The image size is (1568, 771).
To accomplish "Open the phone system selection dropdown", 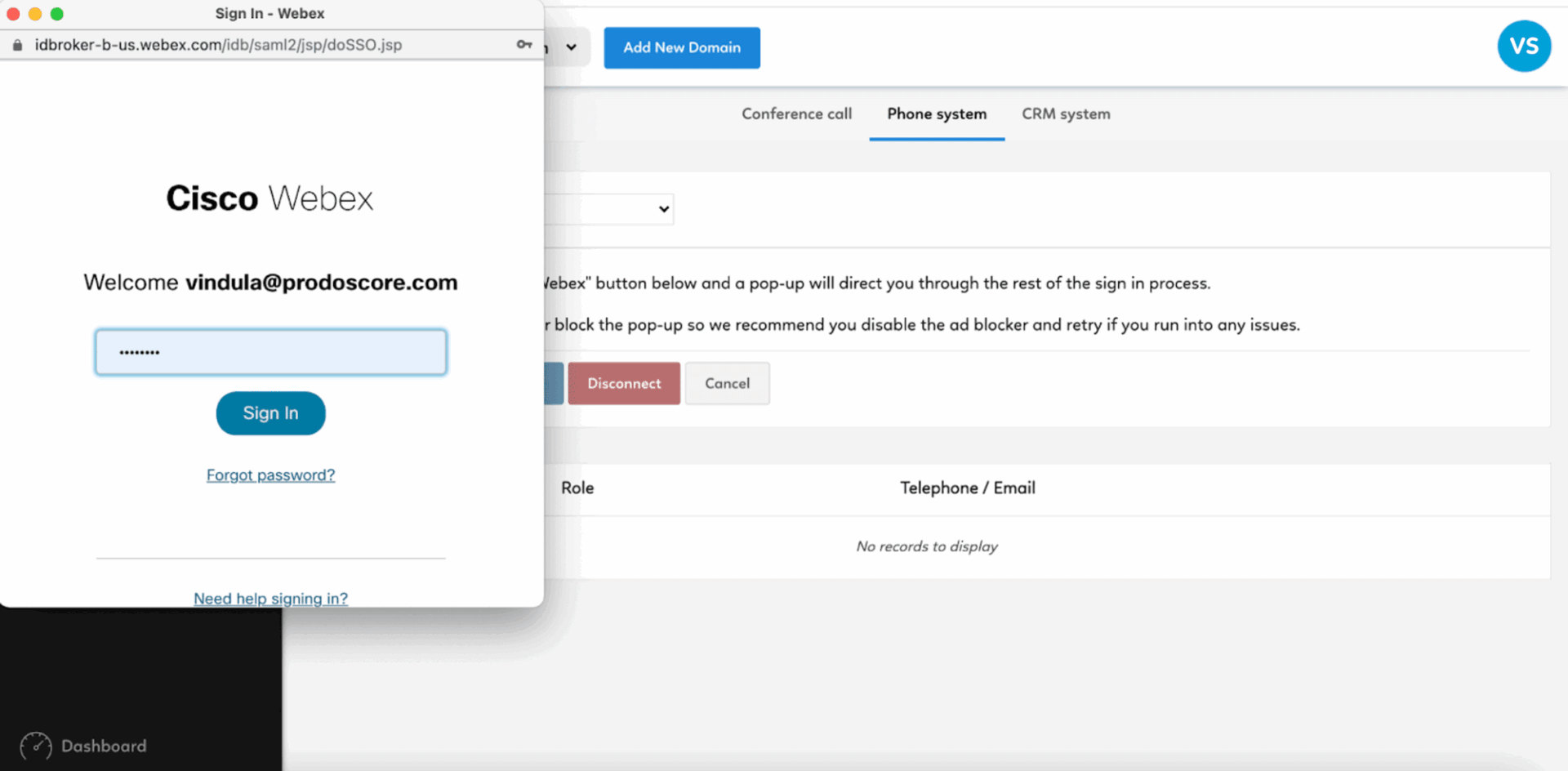I will point(663,209).
